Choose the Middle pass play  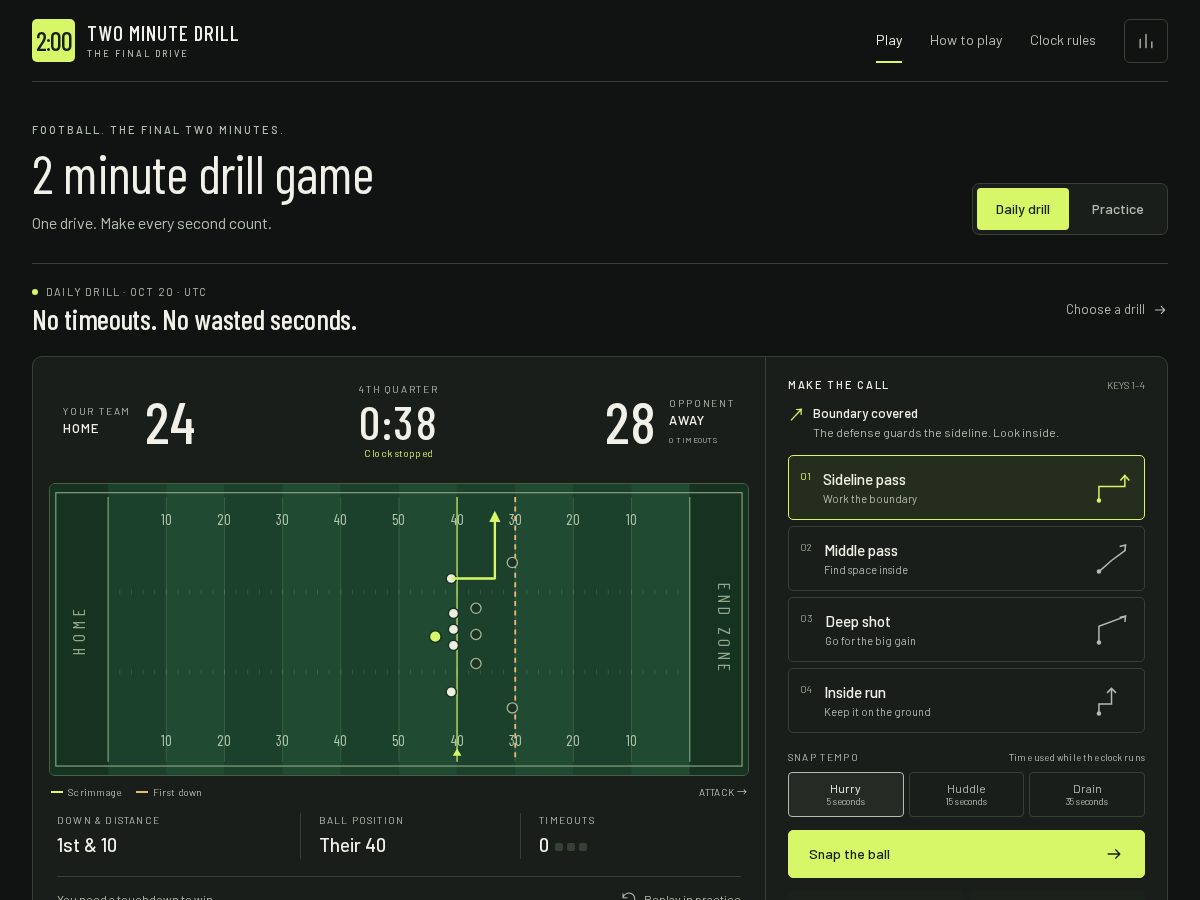966,559
